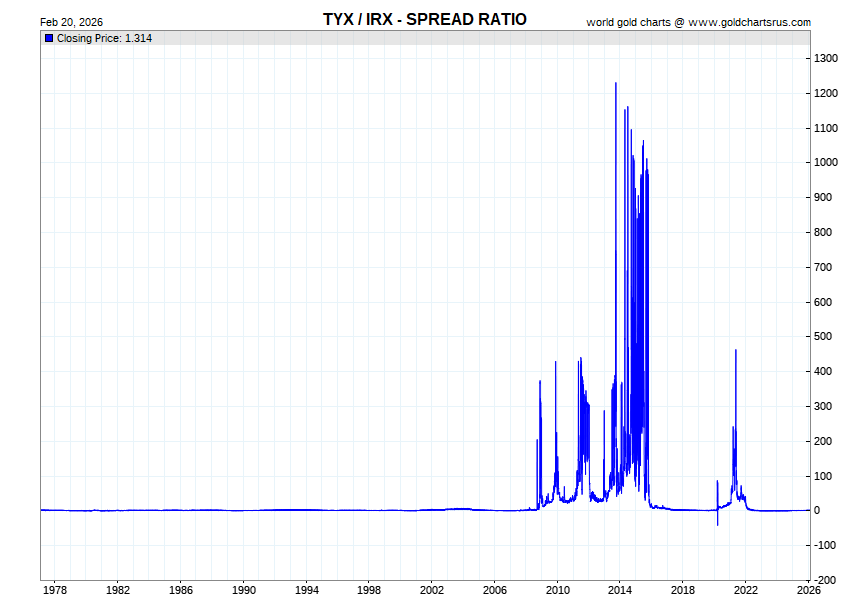Click the x-axis year label 2018
The height and width of the screenshot is (616, 850).
[x=682, y=590]
